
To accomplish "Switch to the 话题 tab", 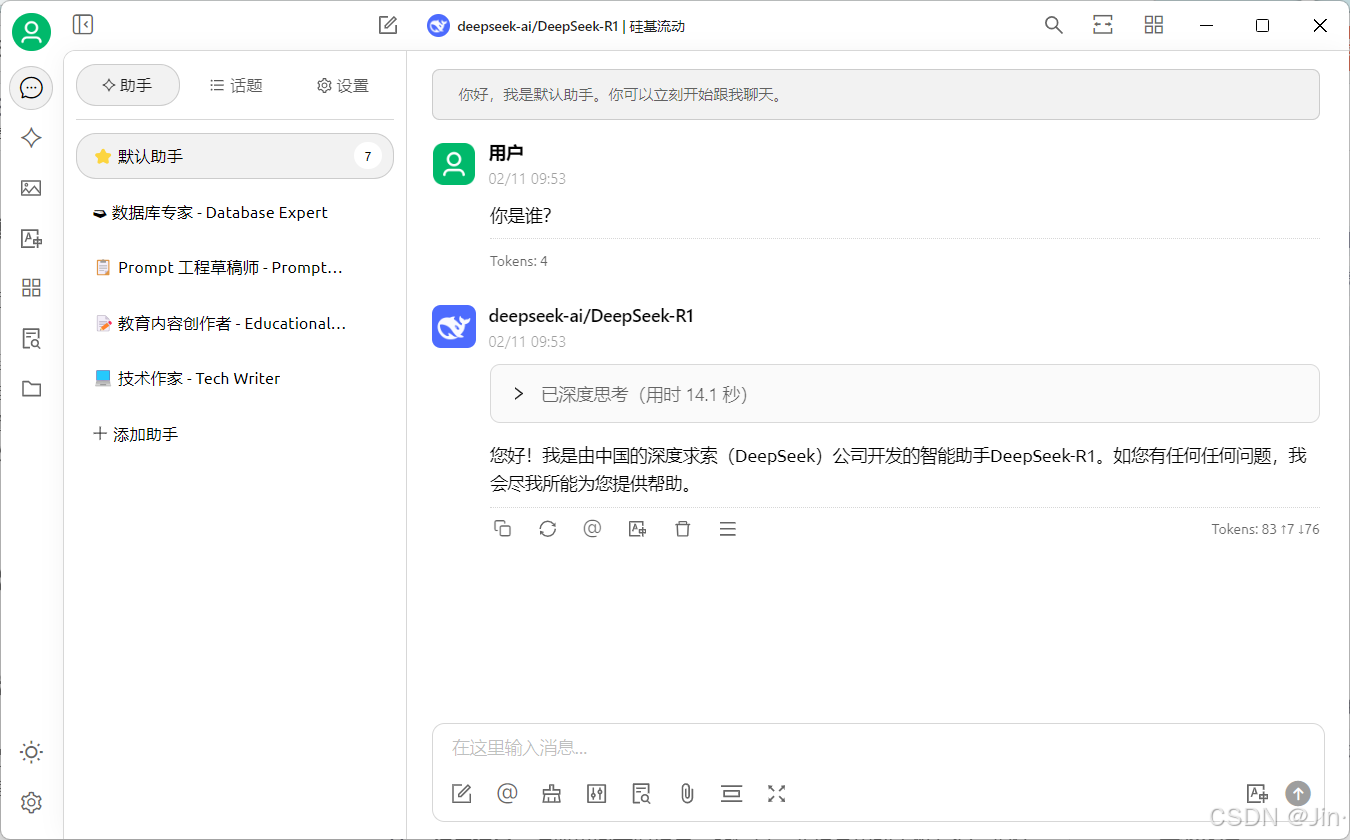I will [x=236, y=86].
